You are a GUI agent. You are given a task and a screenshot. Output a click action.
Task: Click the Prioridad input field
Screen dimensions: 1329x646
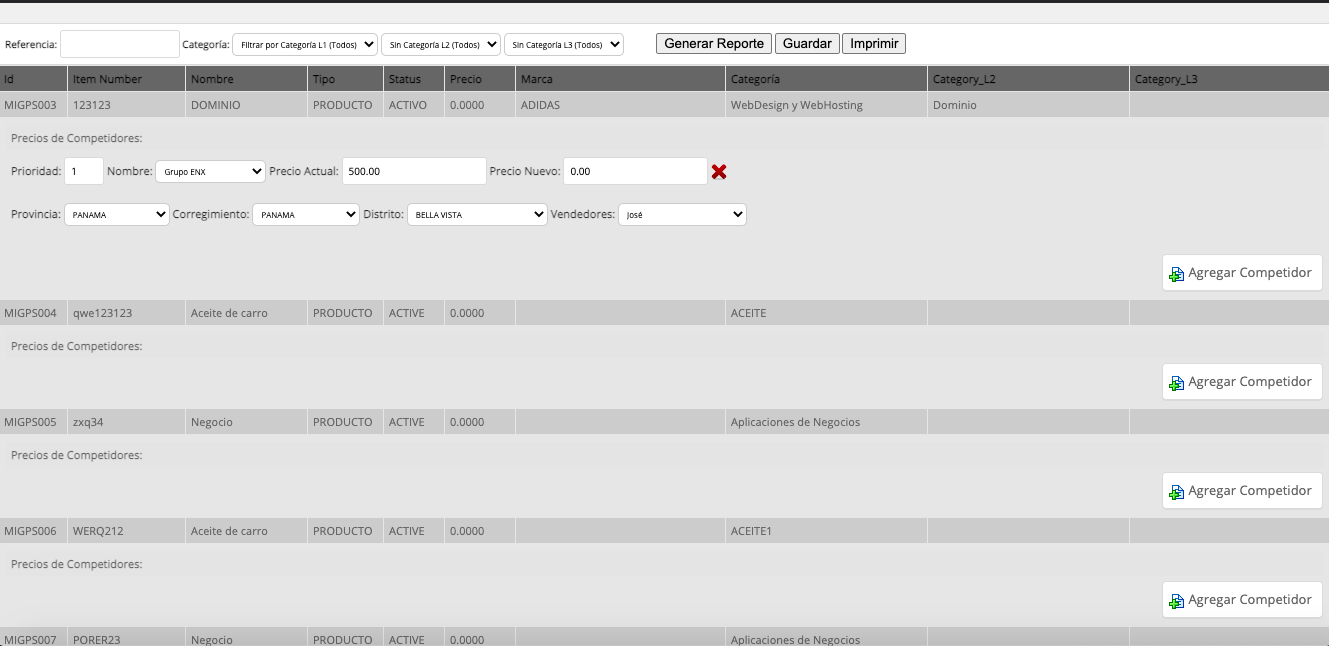(x=84, y=171)
